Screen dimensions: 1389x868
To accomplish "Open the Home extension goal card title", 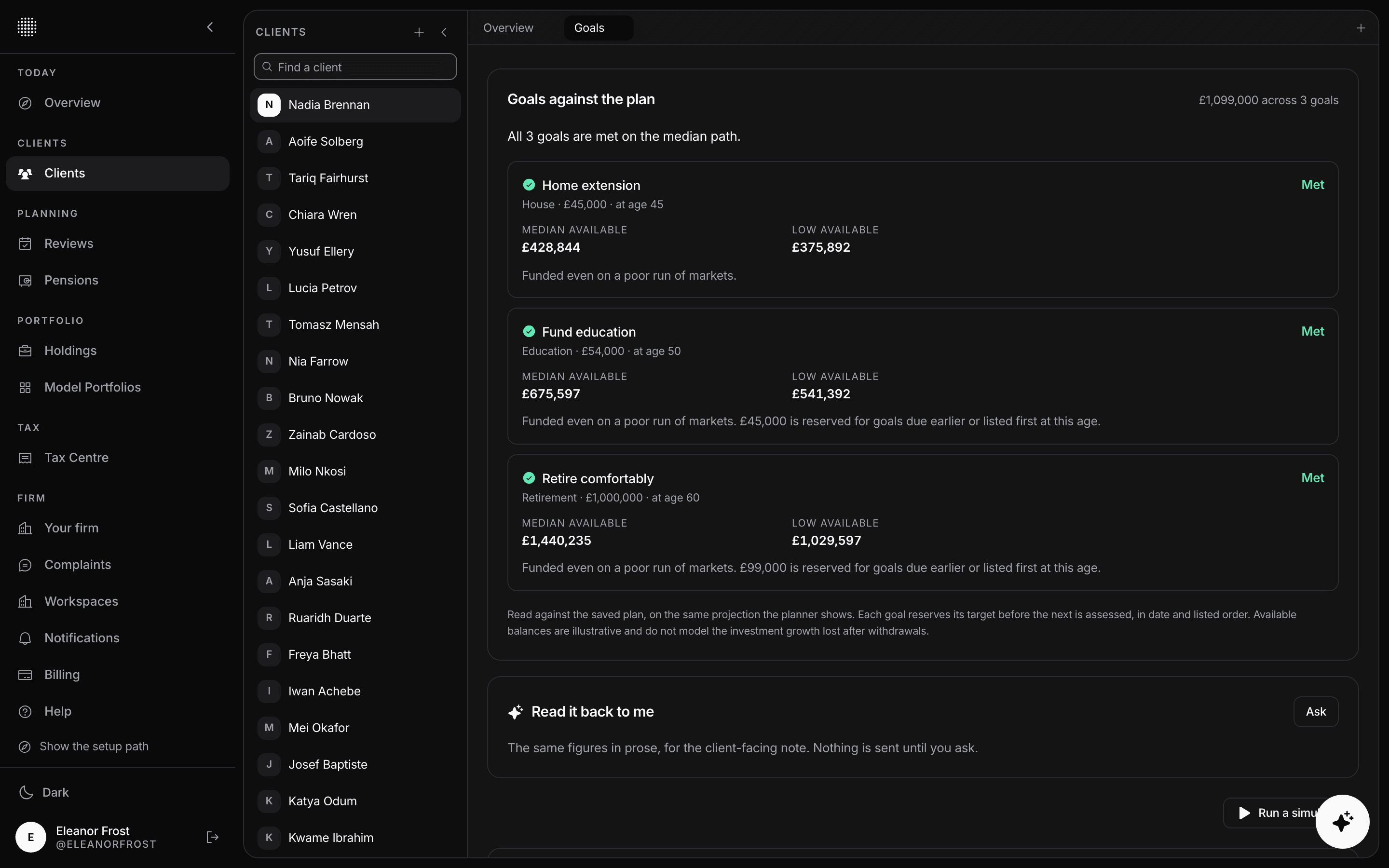I will tap(591, 186).
